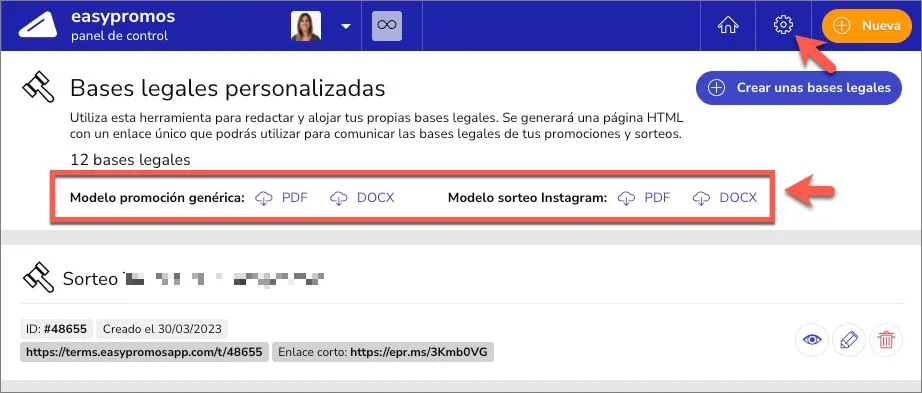The width and height of the screenshot is (922, 393).
Task: Click the orange Nueva button
Action: pos(867,26)
